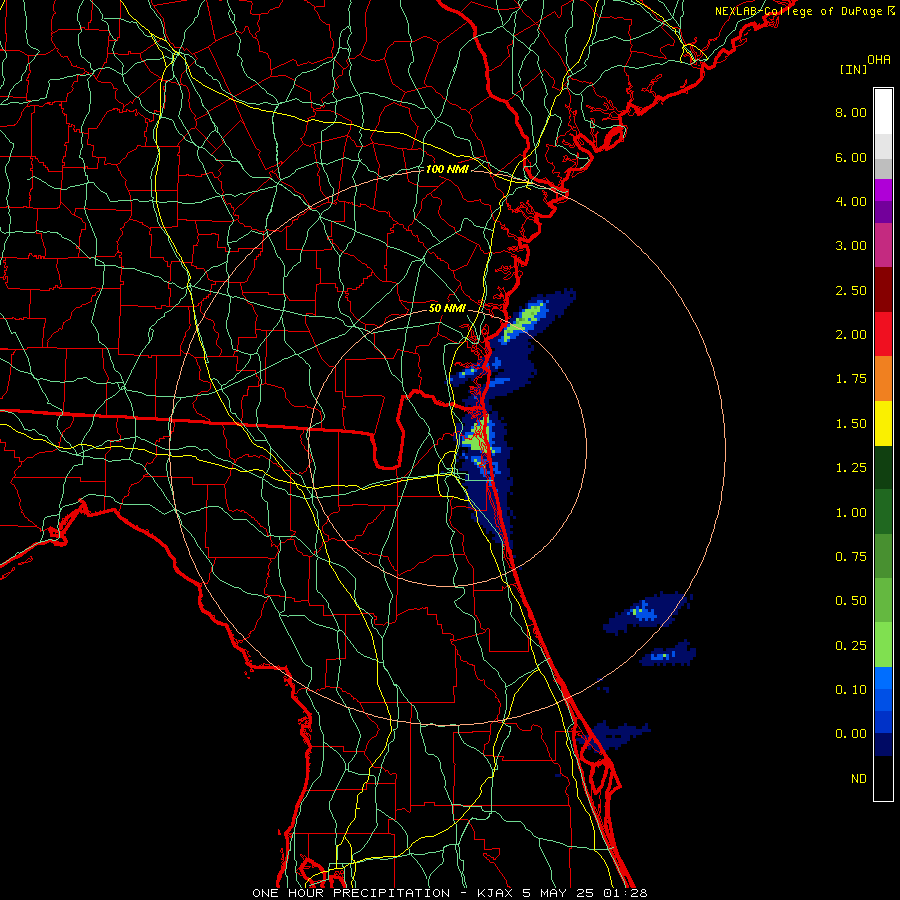Viewport: 900px width, 900px height.
Task: Click the ONE HOUR PRECIPITATION KJAX title text
Action: (450, 893)
